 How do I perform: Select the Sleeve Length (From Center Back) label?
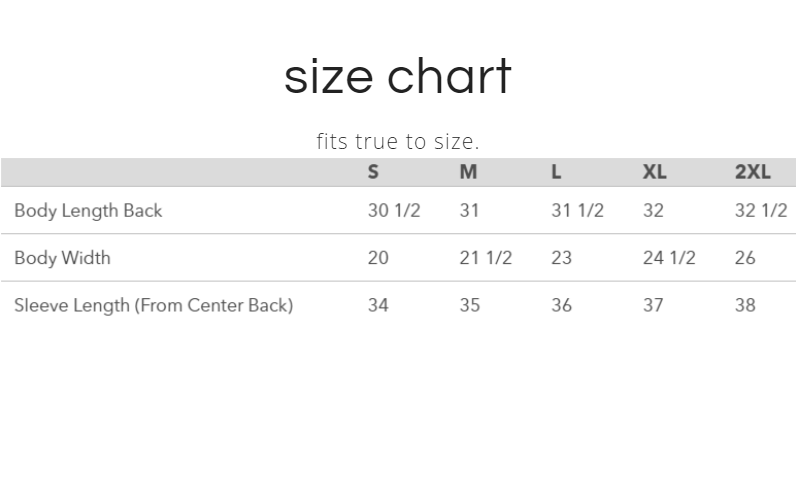click(x=153, y=305)
